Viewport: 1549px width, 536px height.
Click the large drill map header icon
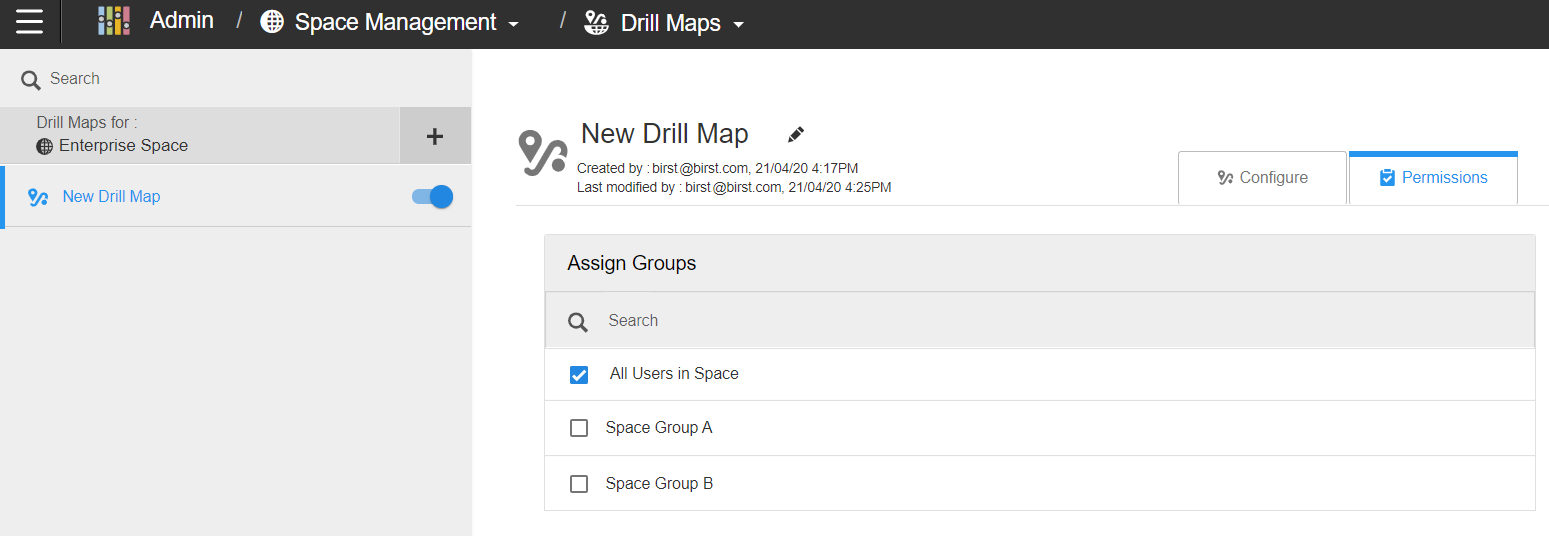coord(543,153)
